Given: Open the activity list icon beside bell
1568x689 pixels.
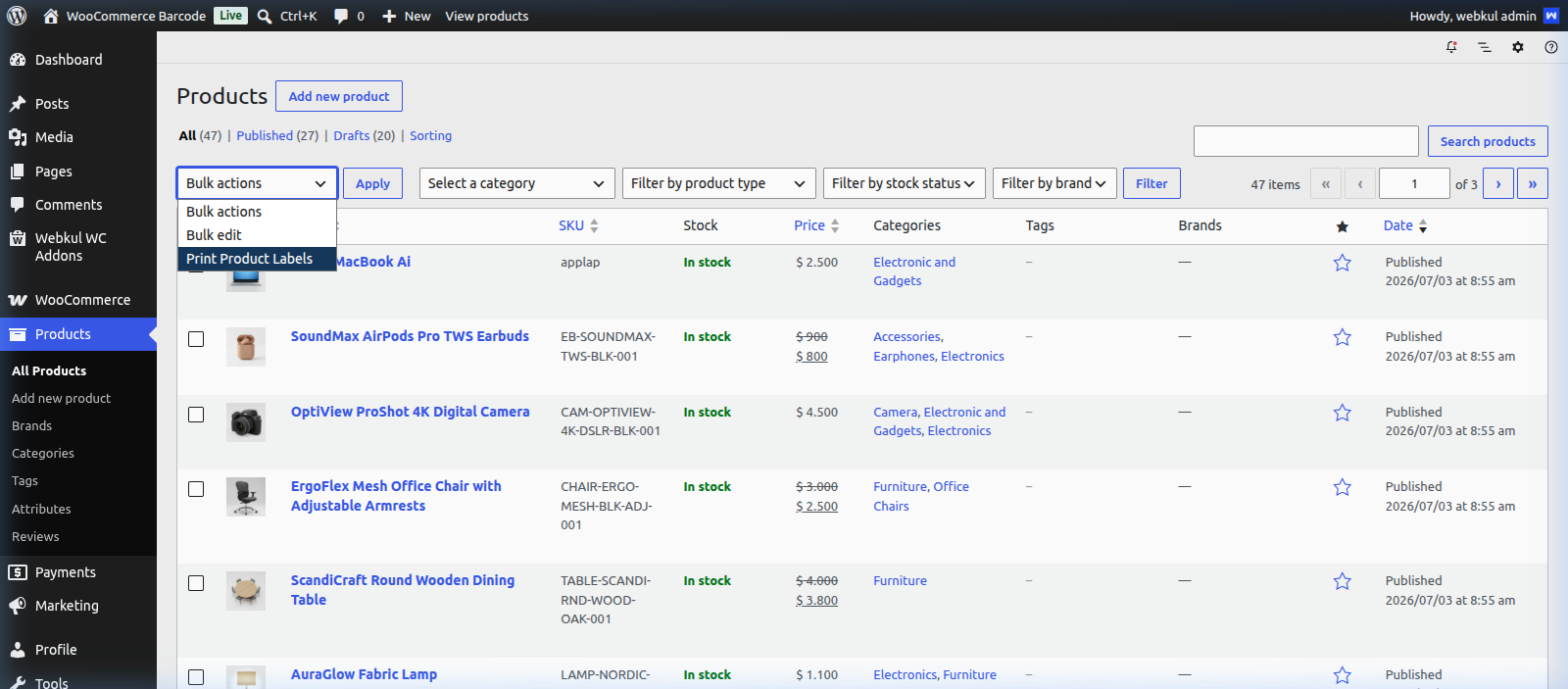Looking at the screenshot, I should click(x=1485, y=47).
